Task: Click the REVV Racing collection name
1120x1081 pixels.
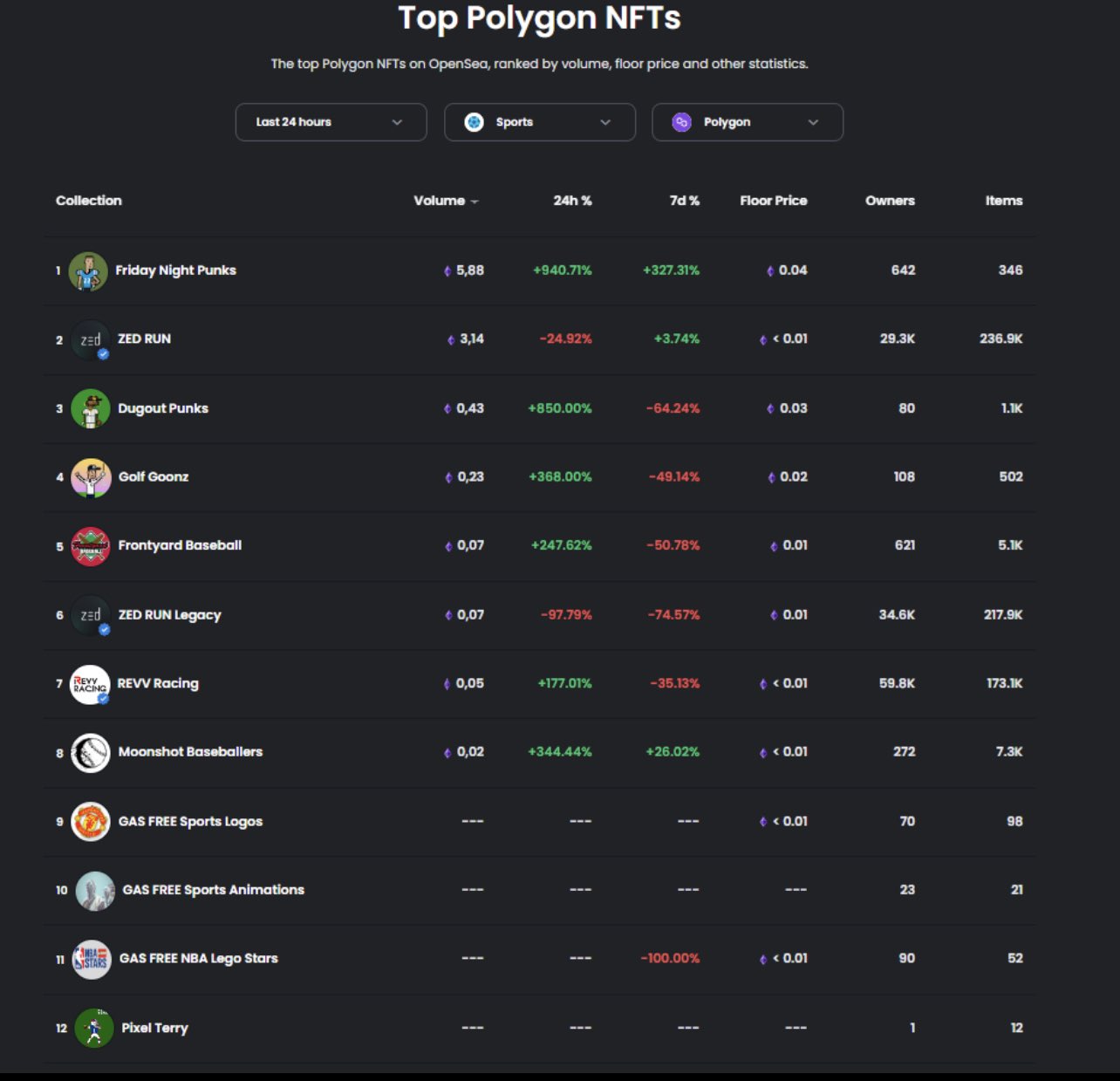Action: (158, 683)
